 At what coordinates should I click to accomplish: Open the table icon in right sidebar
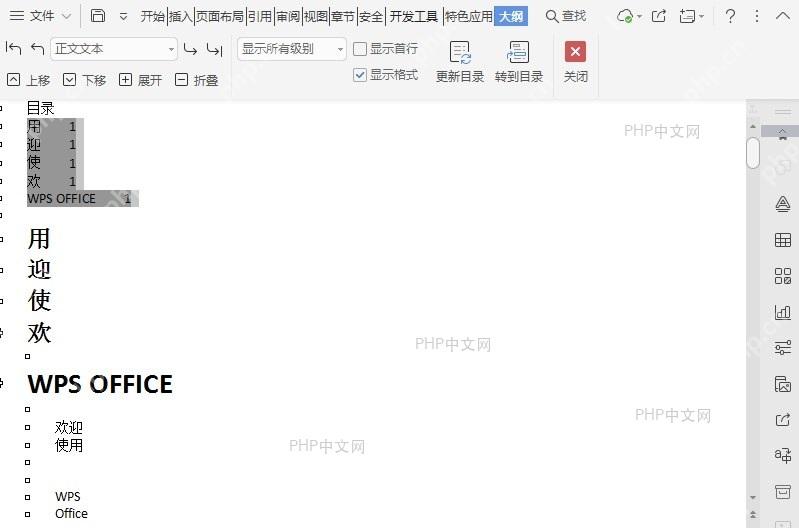pyautogui.click(x=783, y=240)
